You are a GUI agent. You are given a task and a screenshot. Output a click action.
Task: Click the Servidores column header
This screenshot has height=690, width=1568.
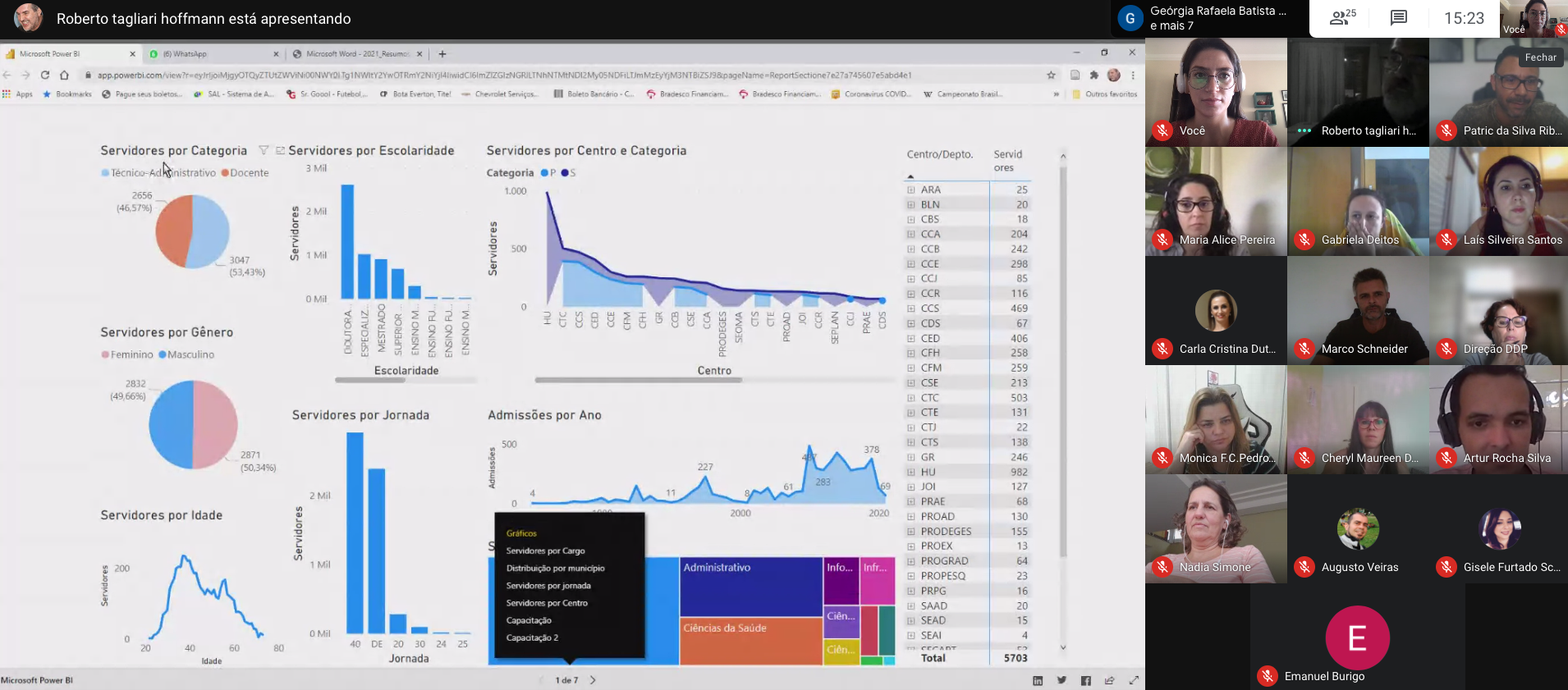point(1007,161)
